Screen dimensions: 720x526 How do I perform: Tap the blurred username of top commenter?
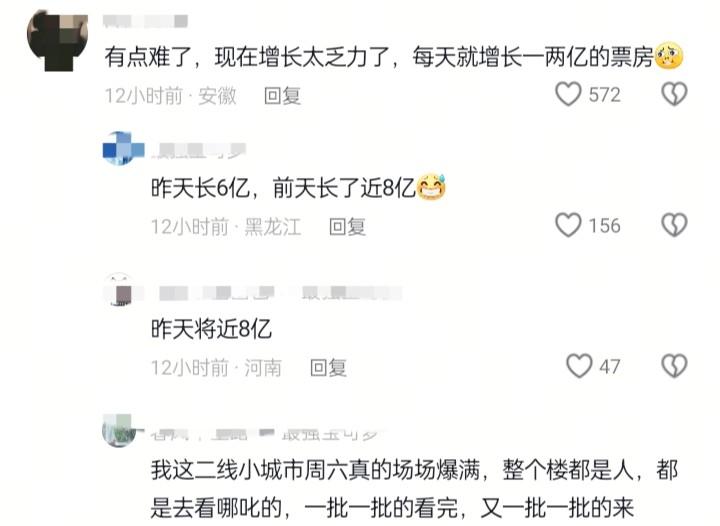tap(145, 21)
